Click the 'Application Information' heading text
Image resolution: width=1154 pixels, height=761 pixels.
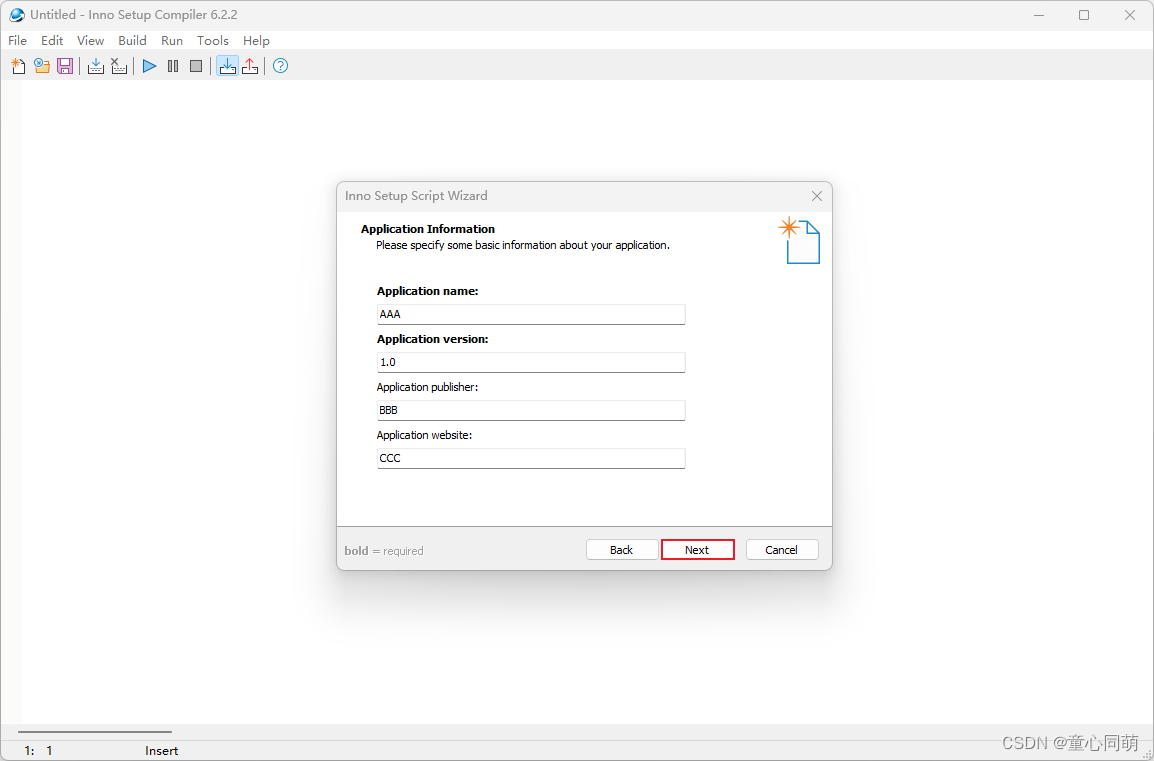click(428, 229)
